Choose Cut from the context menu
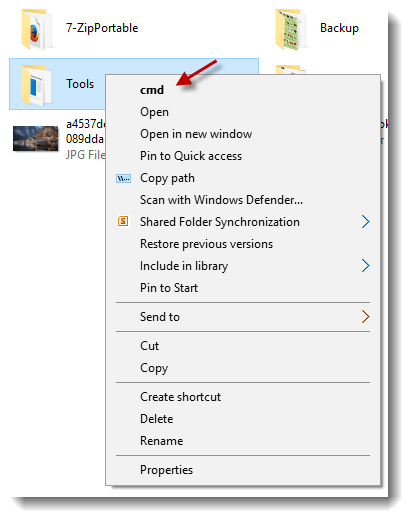The height and width of the screenshot is (522, 413). point(243,346)
